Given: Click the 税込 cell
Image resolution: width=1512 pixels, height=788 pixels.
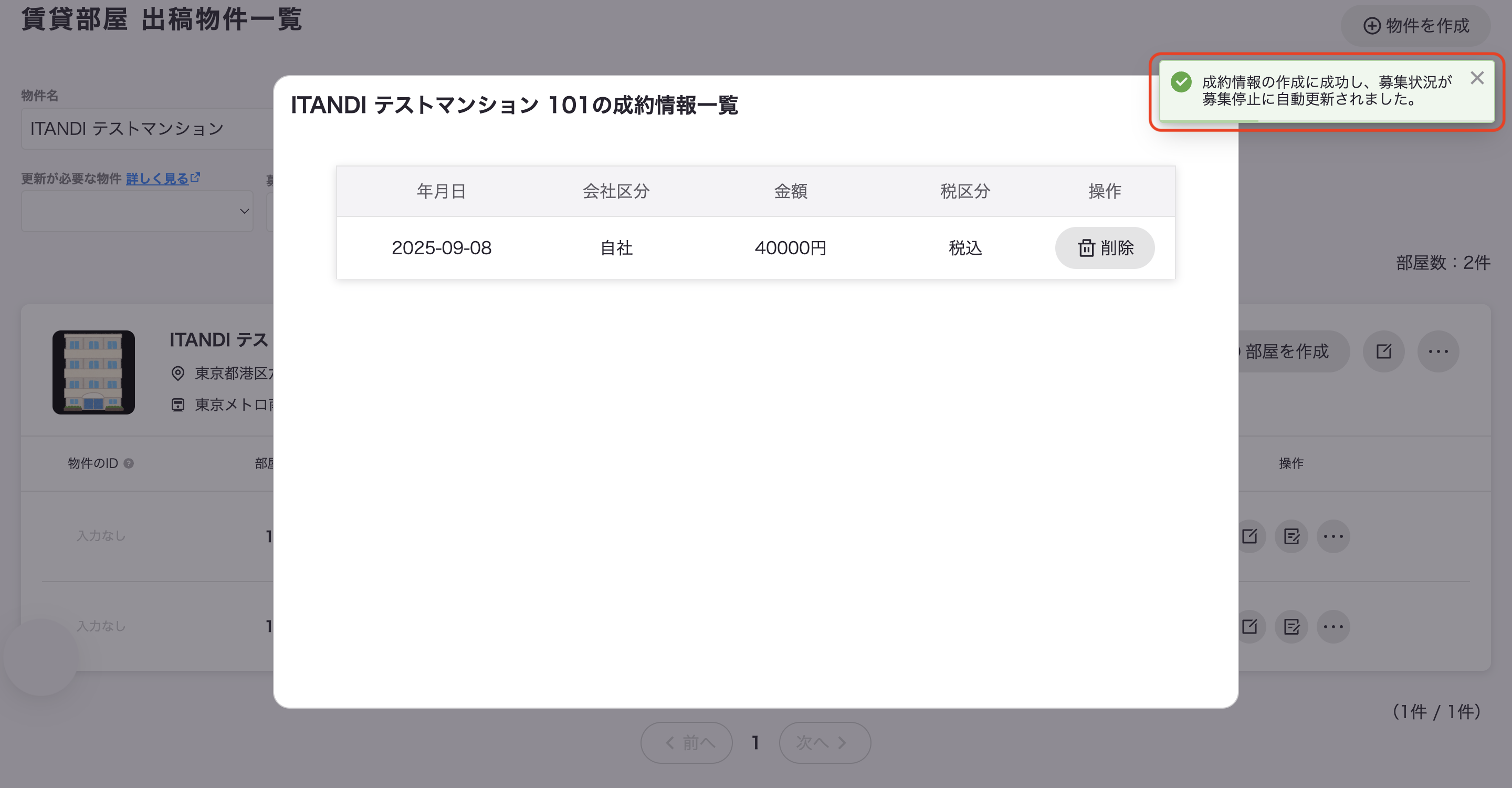Looking at the screenshot, I should point(965,248).
